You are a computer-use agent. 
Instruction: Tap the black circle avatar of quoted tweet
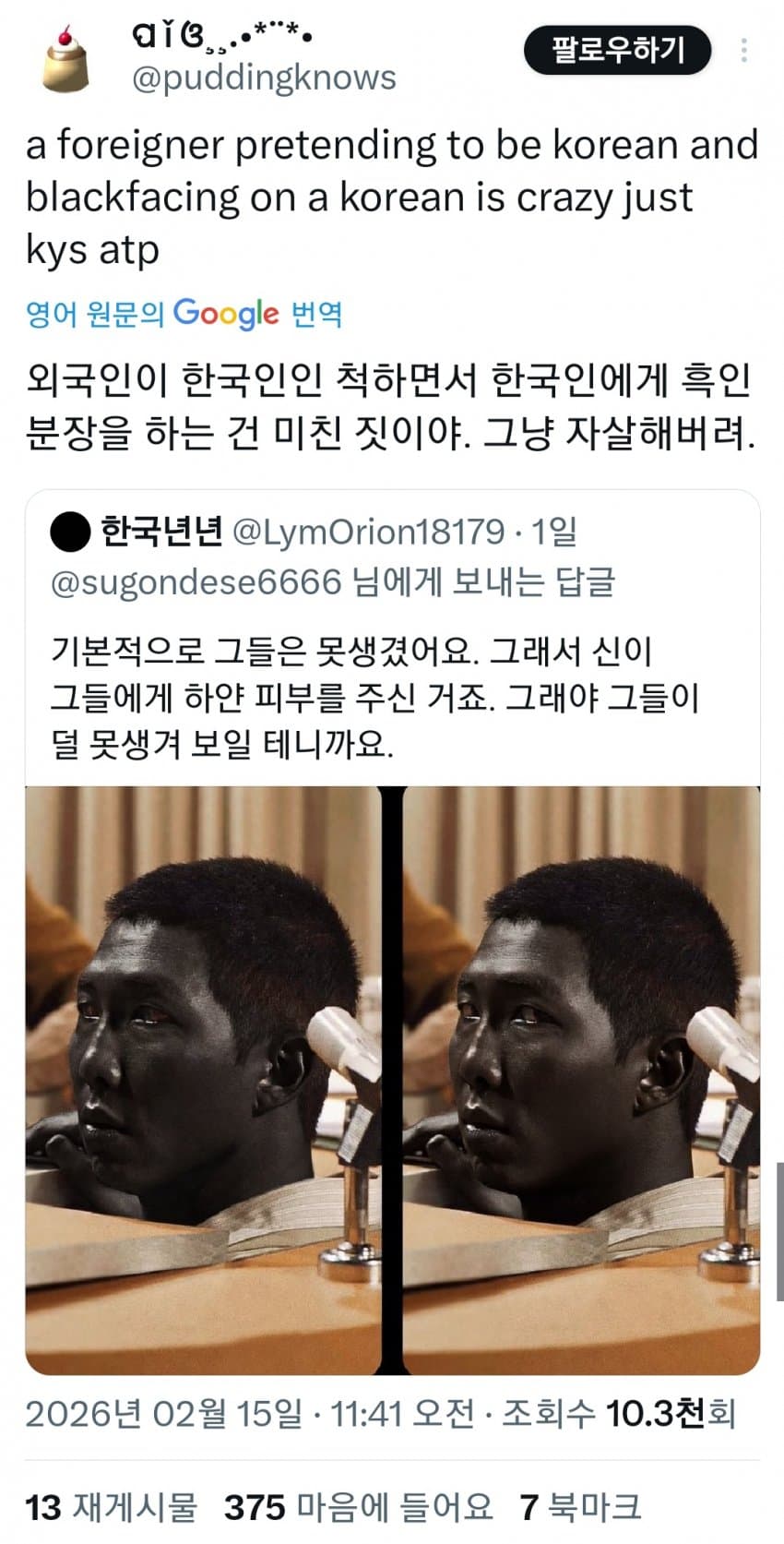[x=68, y=532]
